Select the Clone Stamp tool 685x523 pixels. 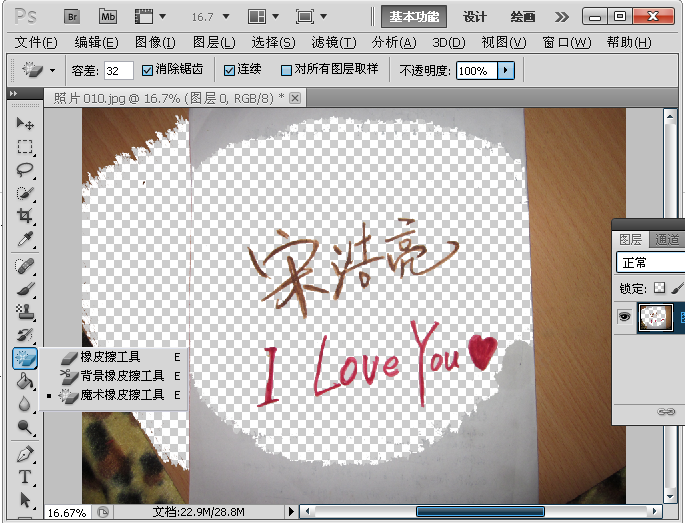[x=25, y=311]
